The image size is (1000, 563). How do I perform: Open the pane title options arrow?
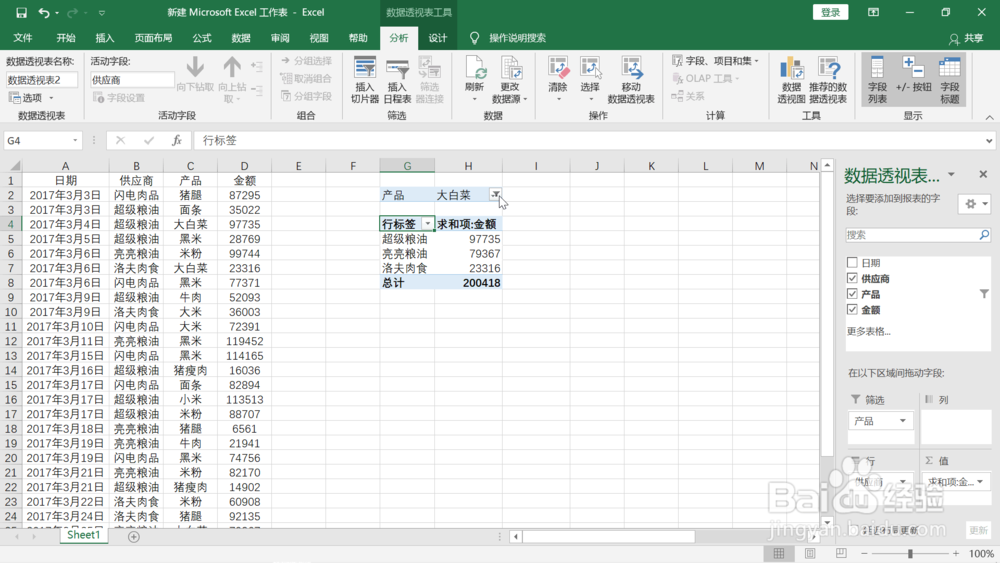point(951,174)
